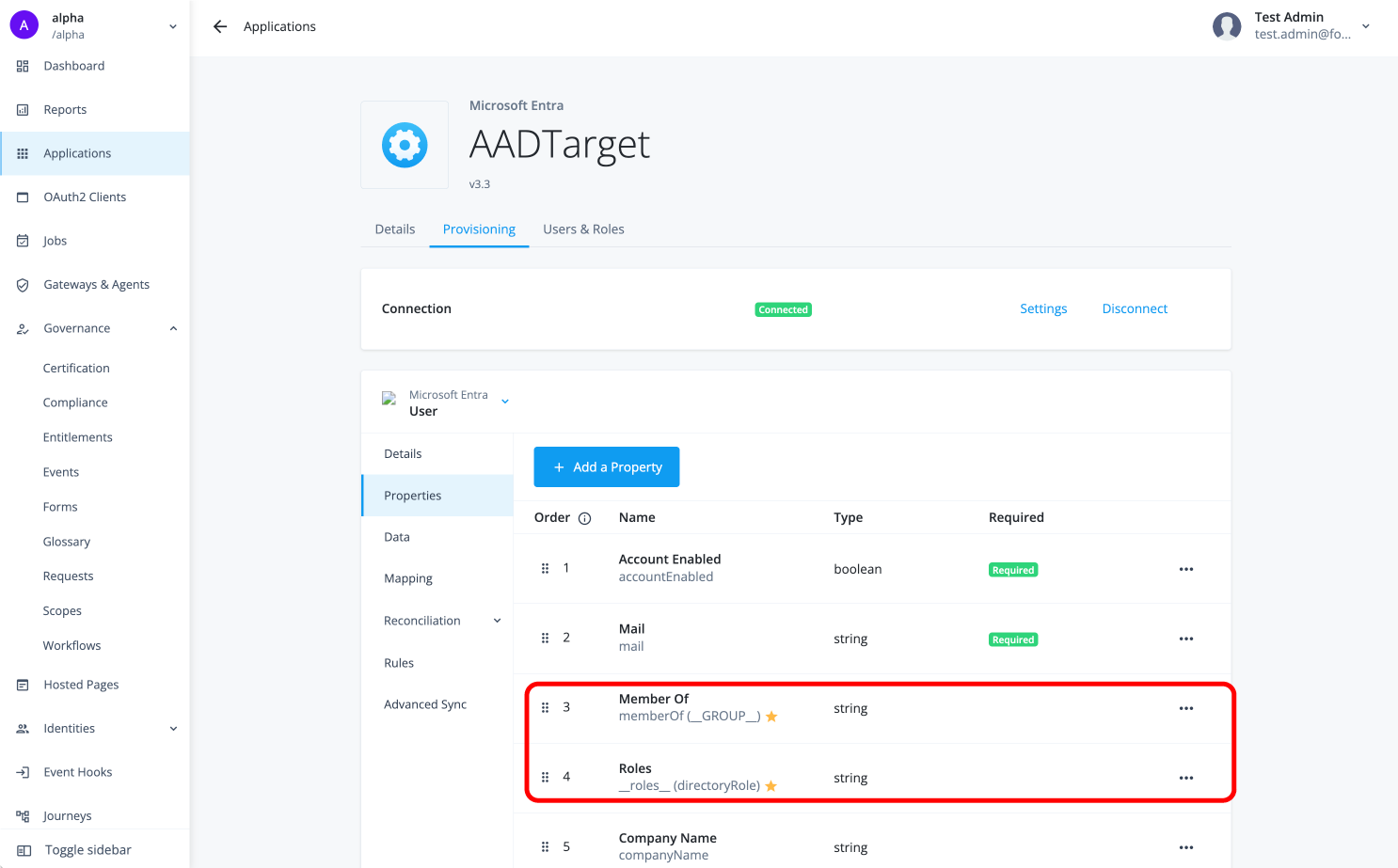Click the Disconnect link
Screen dimensions: 1398x868
point(1135,308)
